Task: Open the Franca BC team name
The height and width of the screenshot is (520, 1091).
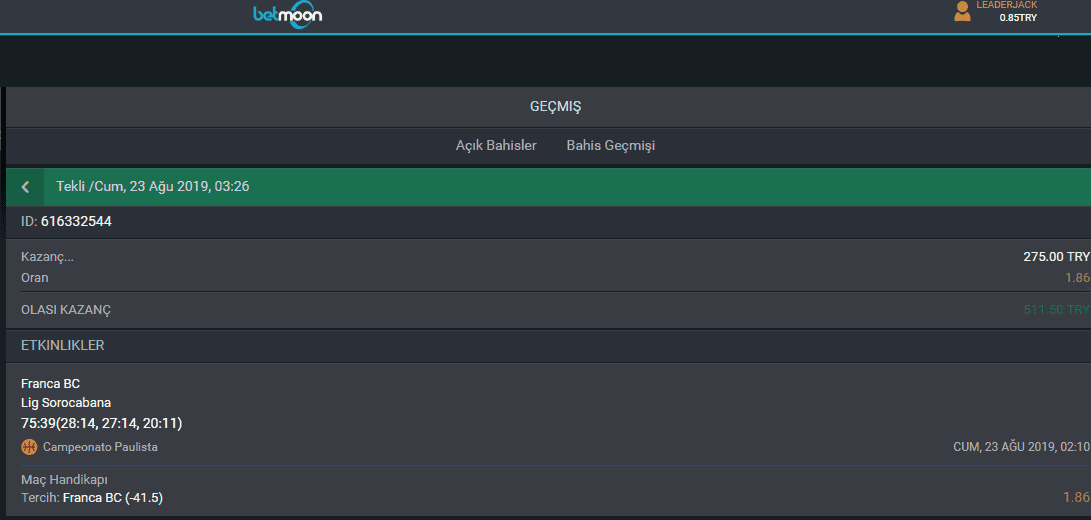Action: pyautogui.click(x=51, y=384)
